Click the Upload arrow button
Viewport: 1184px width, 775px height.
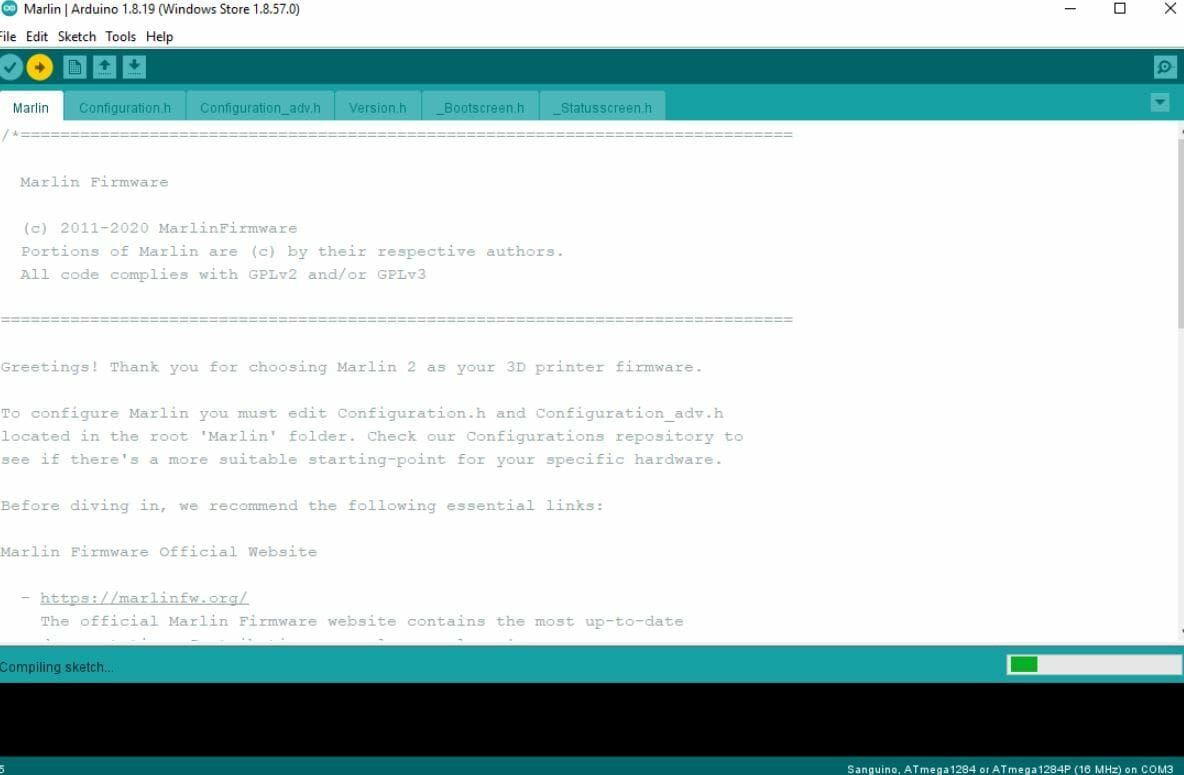tap(39, 67)
